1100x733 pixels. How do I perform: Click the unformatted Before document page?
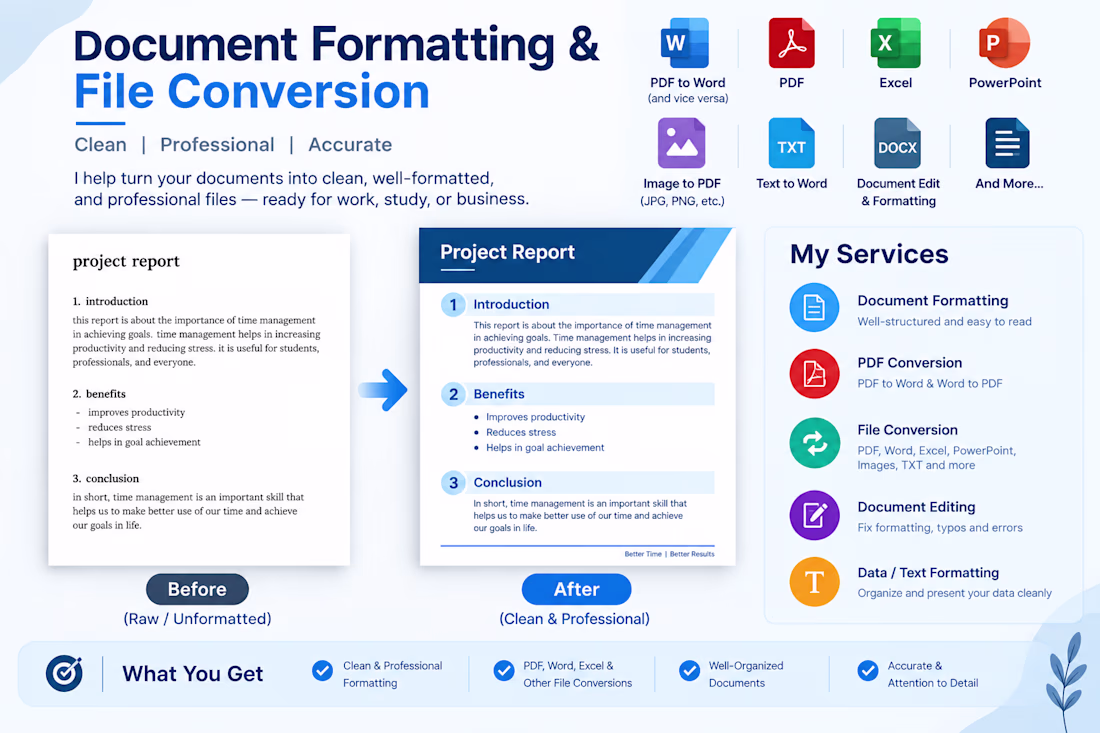tap(199, 400)
